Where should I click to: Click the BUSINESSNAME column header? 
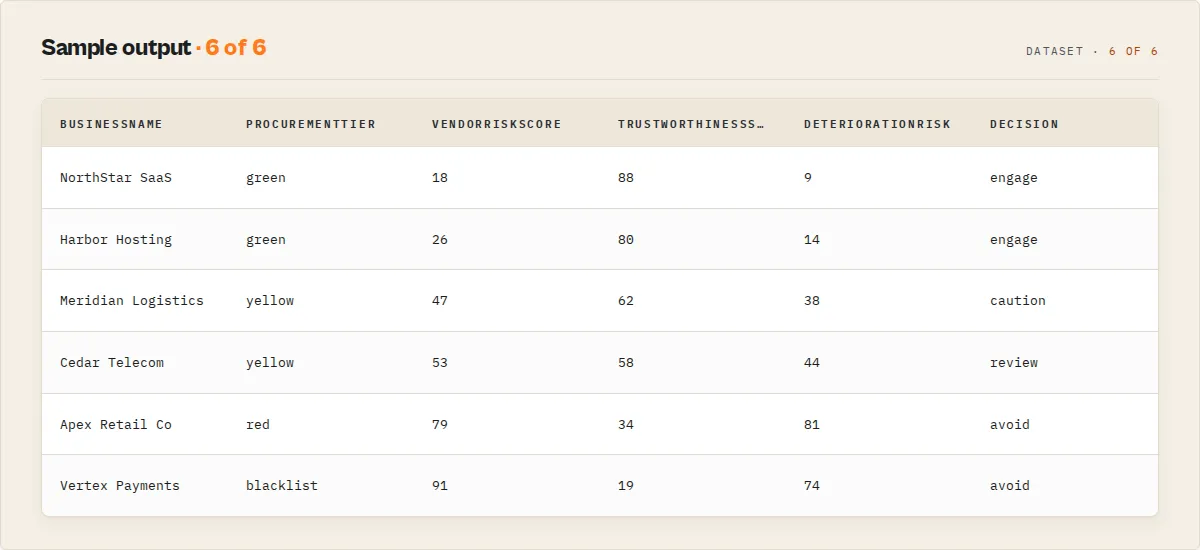111,124
